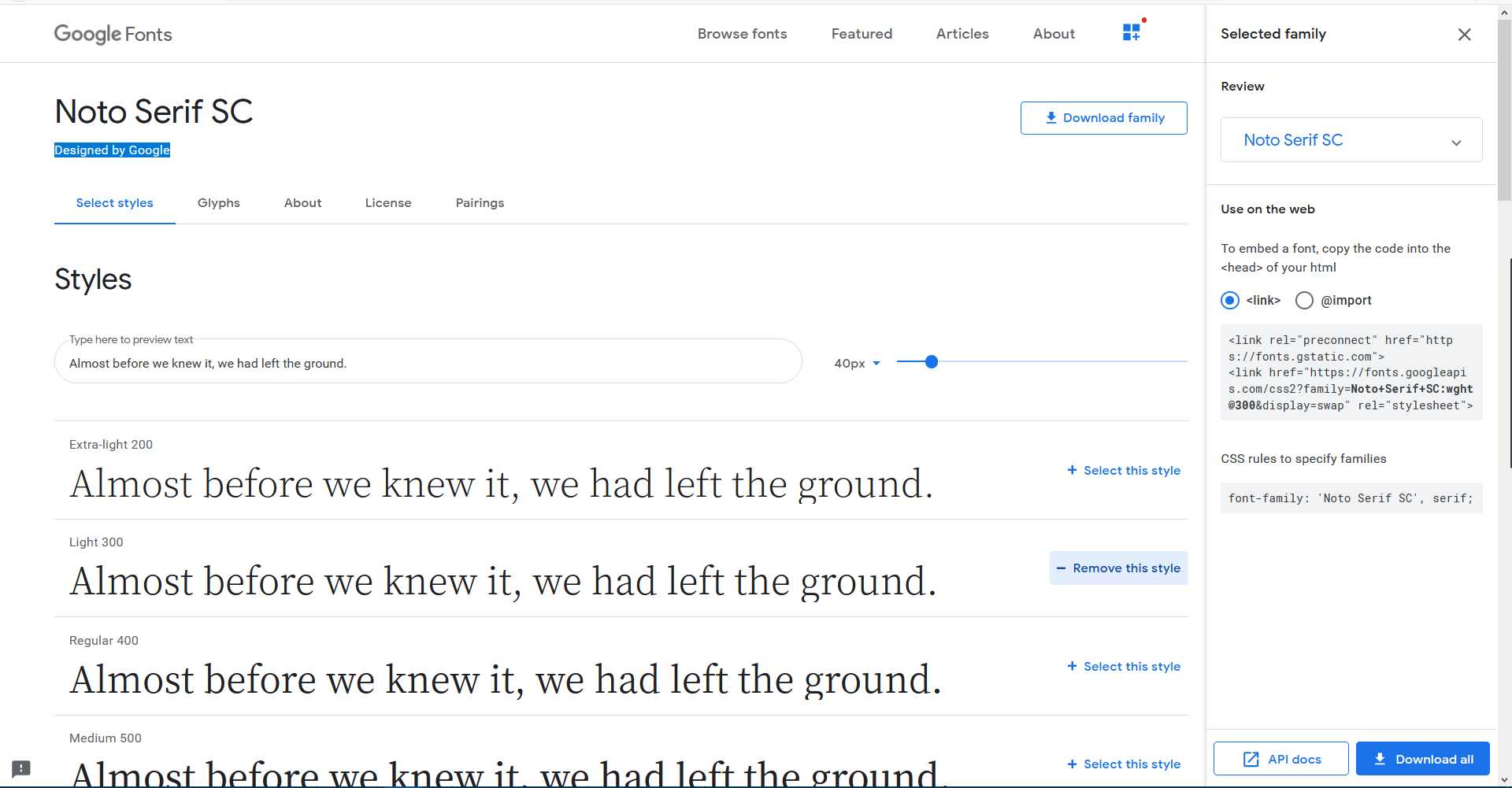Open the feedback icon at bottom left
The width and height of the screenshot is (1512, 788).
tap(21, 768)
